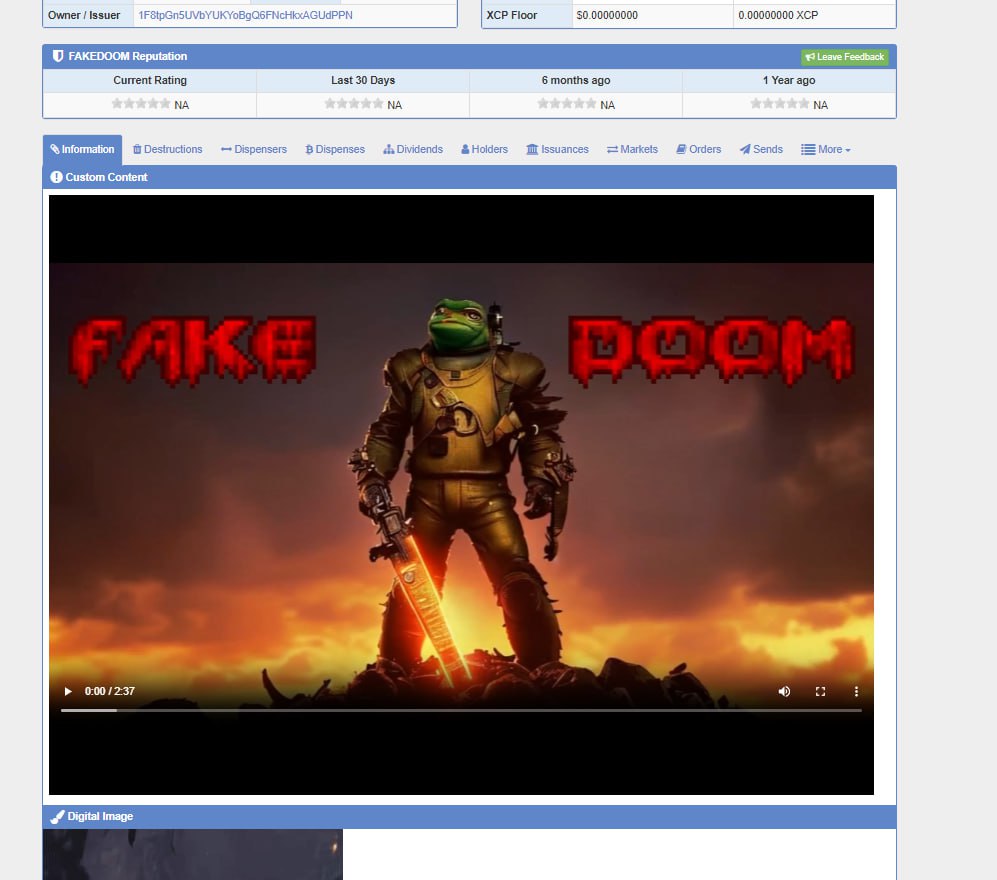Click the Leave Feedback button
This screenshot has width=997, height=880.
tap(844, 57)
